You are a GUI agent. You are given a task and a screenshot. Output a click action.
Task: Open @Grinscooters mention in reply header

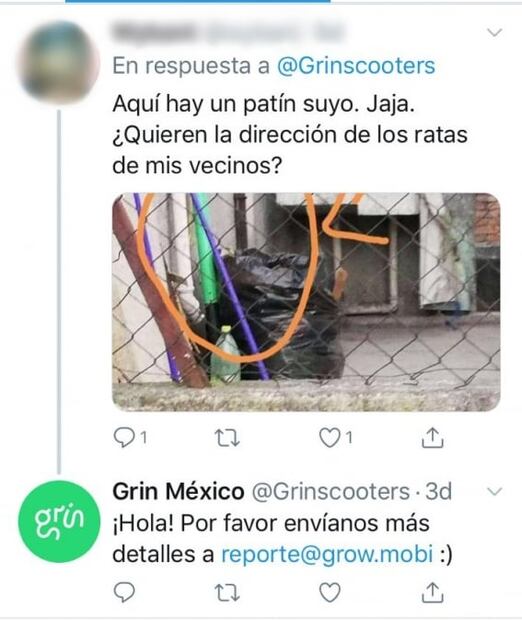356,66
